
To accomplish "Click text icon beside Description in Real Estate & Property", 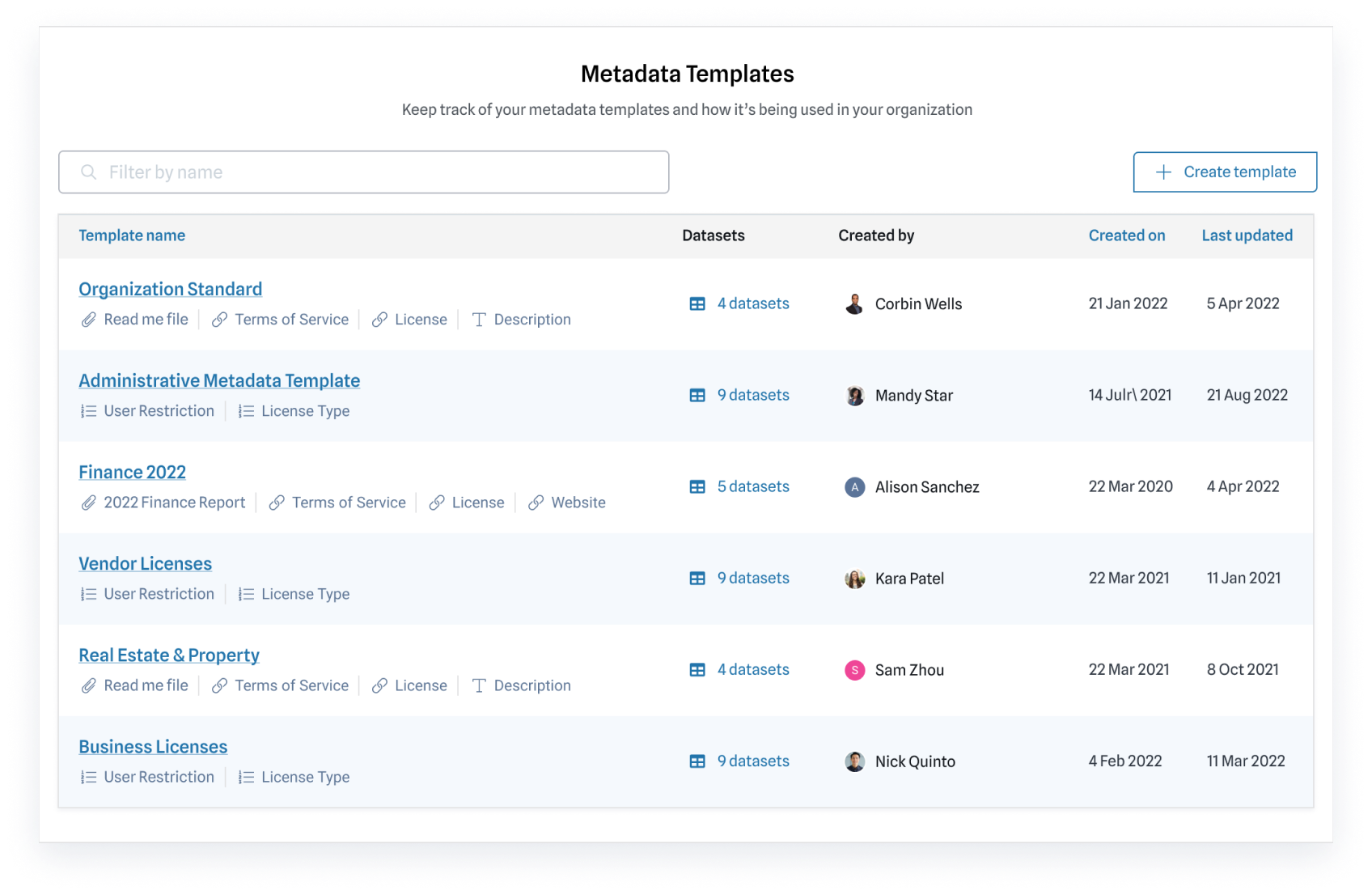I will tap(479, 685).
